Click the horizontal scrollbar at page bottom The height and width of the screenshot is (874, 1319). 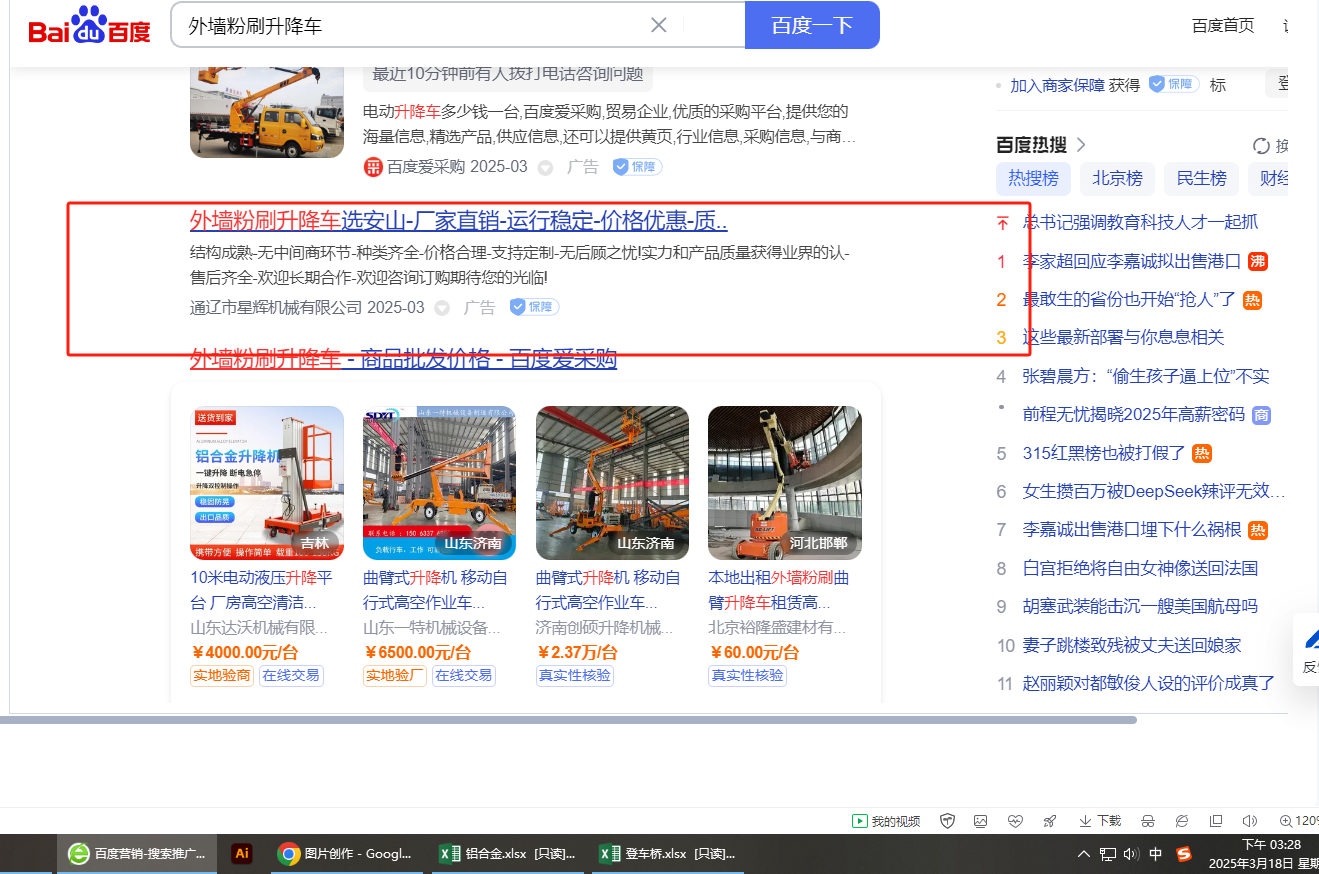568,719
